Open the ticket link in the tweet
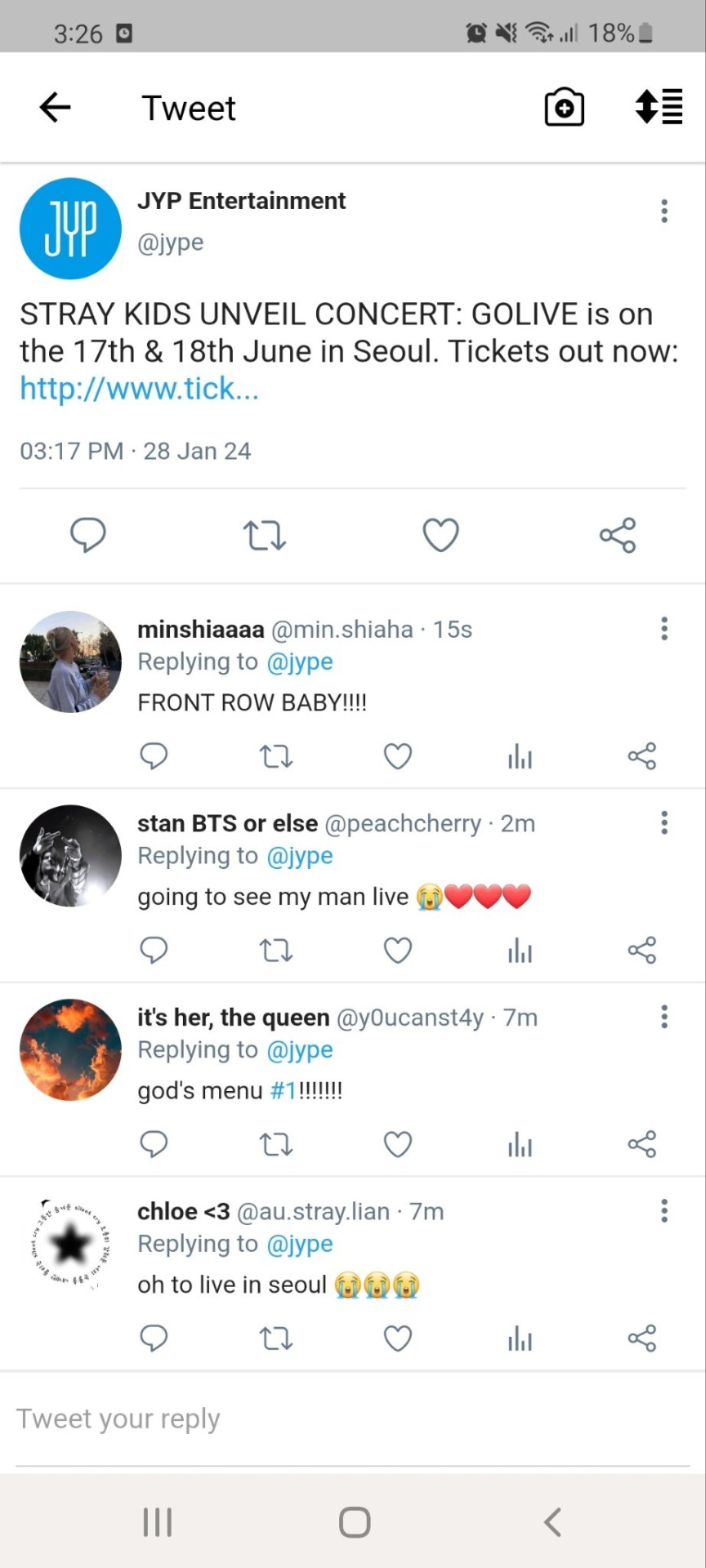The image size is (706, 1568). [139, 389]
